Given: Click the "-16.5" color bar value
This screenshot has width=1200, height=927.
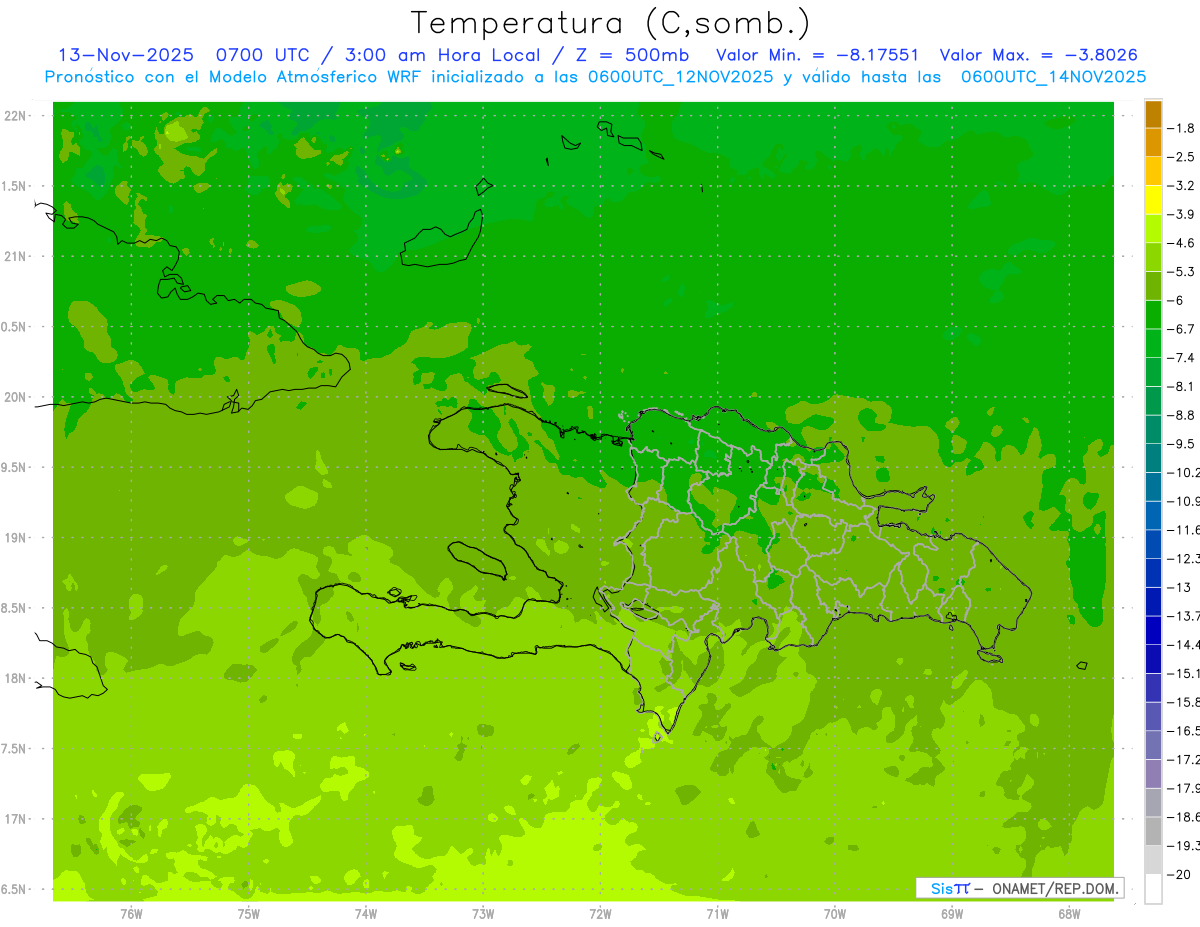Looking at the screenshot, I should 1184,731.
